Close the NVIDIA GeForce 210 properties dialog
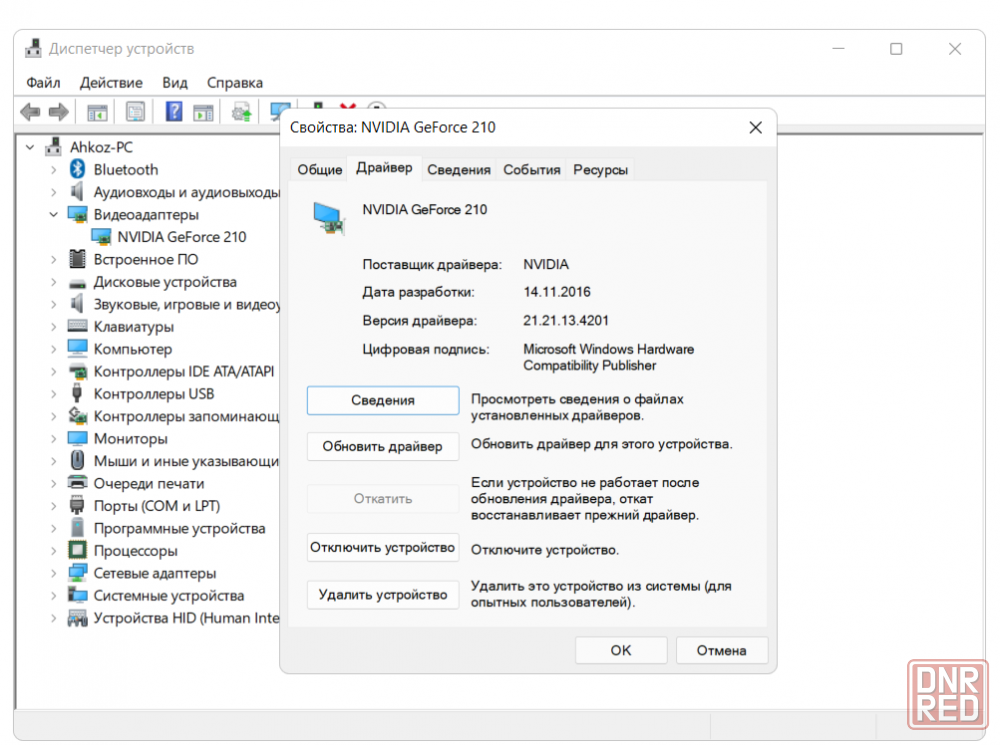Image resolution: width=1000 pixels, height=745 pixels. (x=756, y=128)
